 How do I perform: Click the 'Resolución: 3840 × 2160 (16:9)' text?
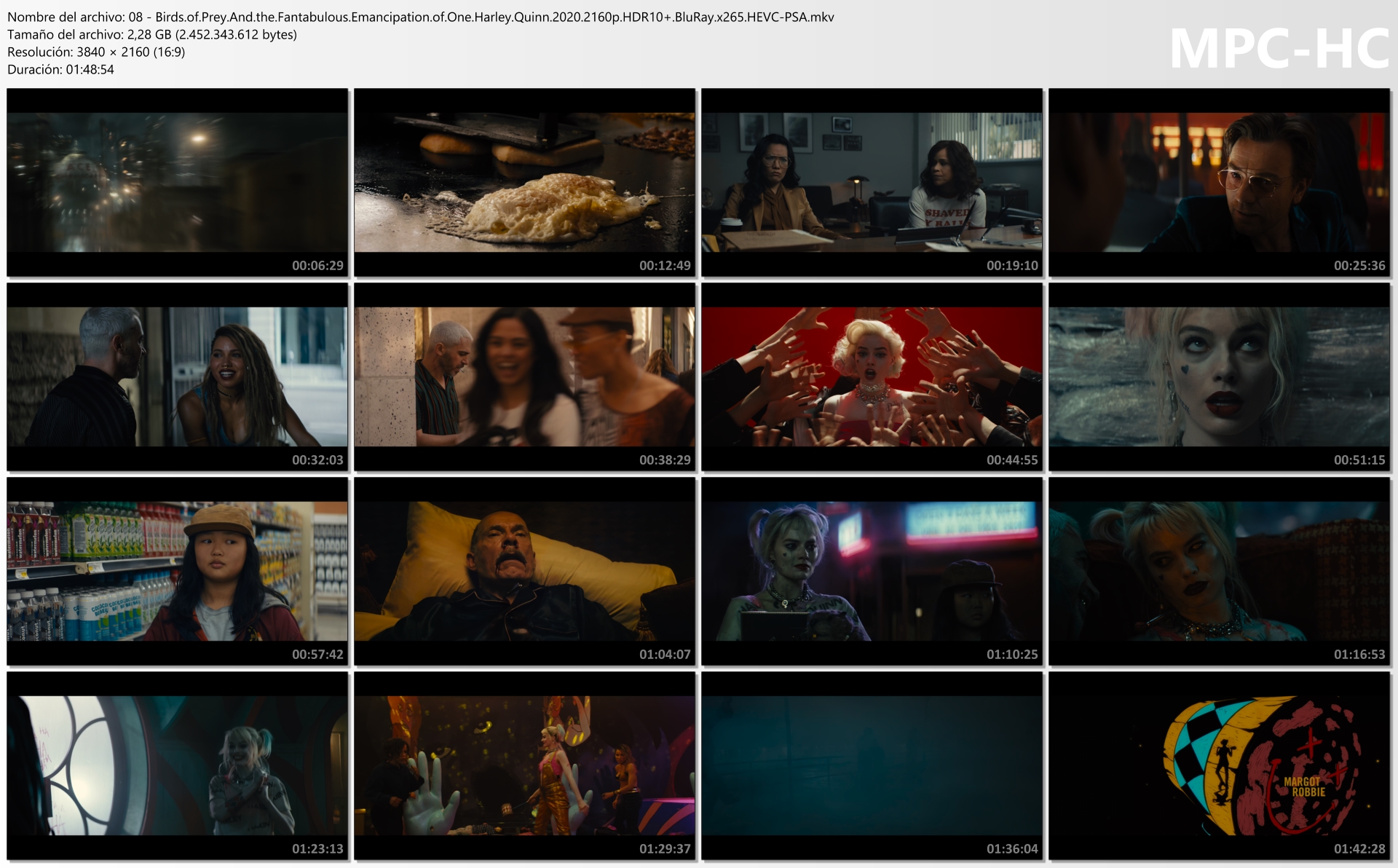point(96,52)
